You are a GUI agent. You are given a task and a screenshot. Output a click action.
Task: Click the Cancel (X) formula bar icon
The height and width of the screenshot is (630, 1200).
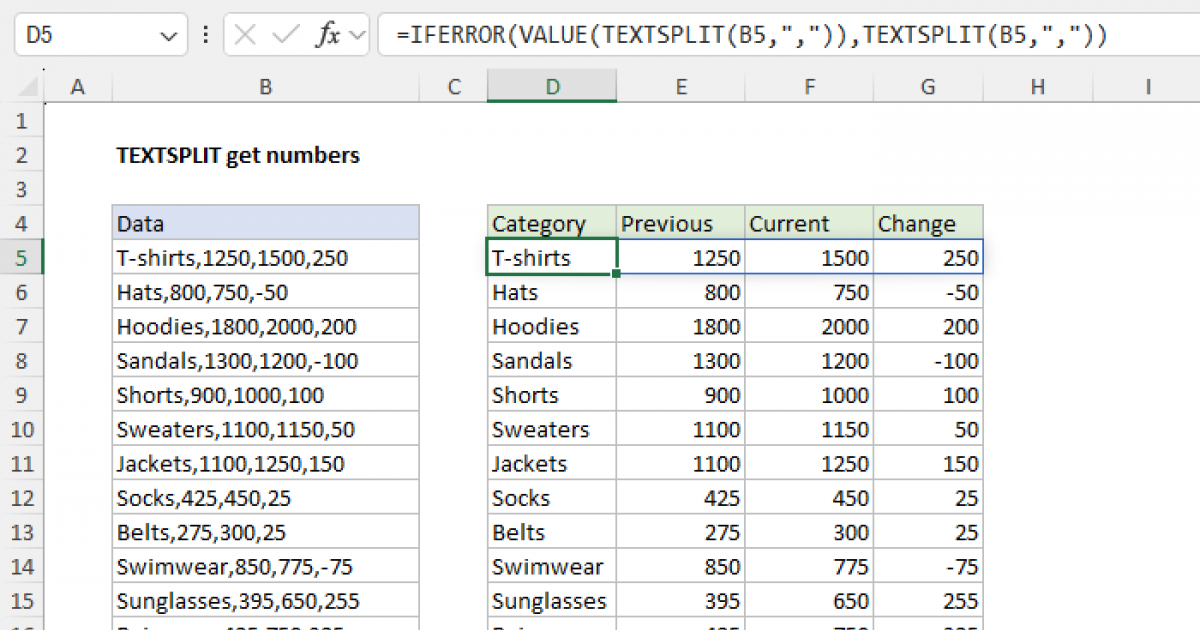click(x=245, y=36)
